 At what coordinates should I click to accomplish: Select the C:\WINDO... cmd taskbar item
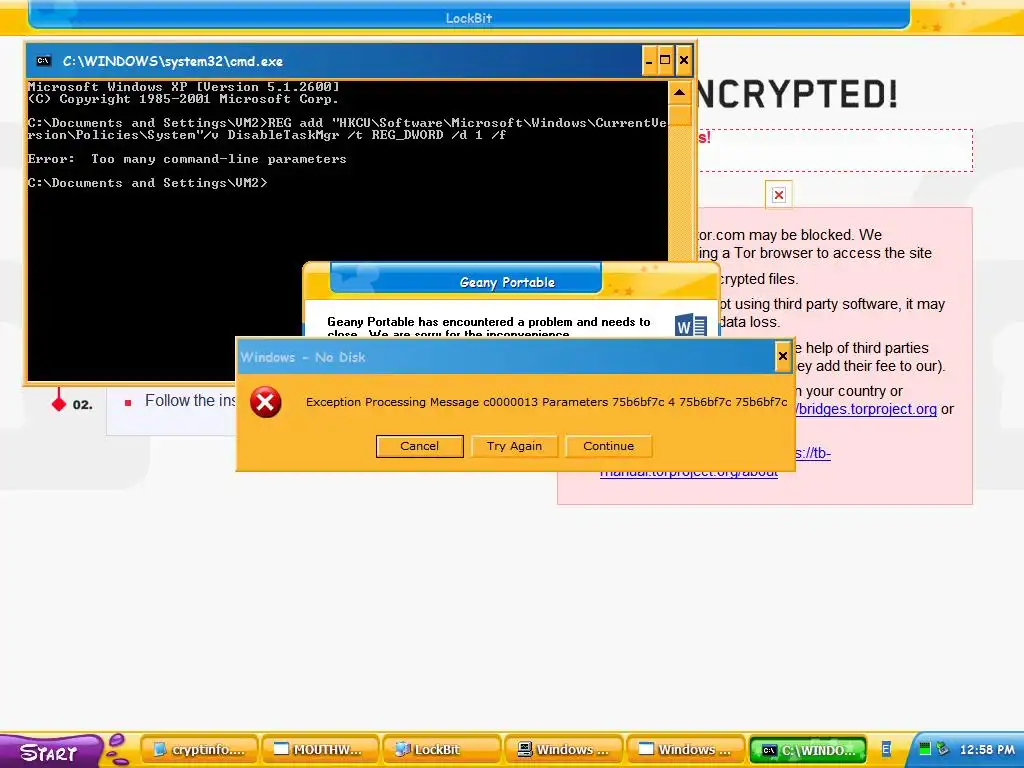point(807,750)
